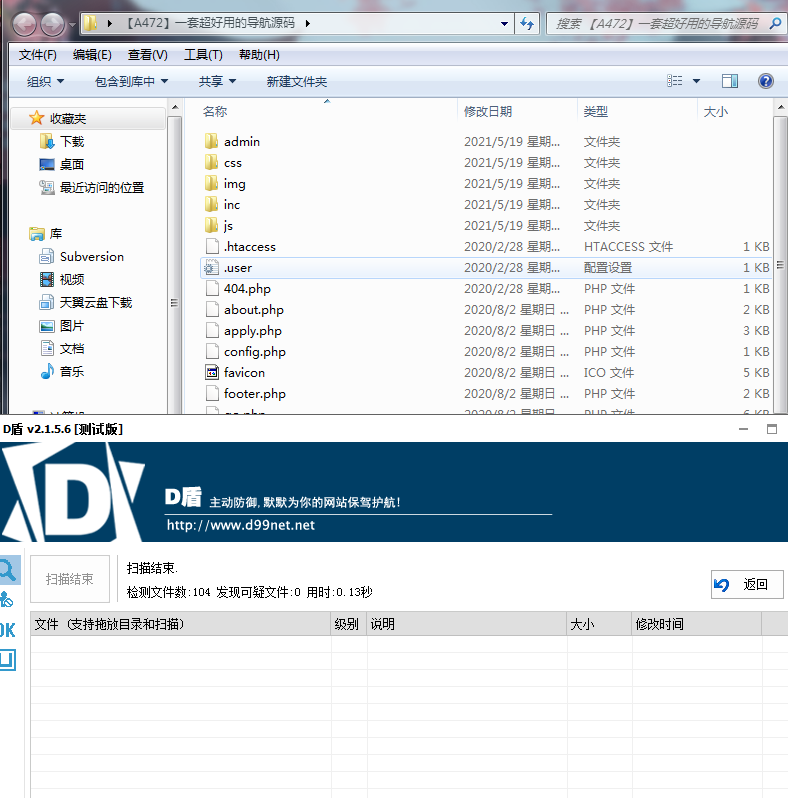Open the view options dropdown arrow

697,81
